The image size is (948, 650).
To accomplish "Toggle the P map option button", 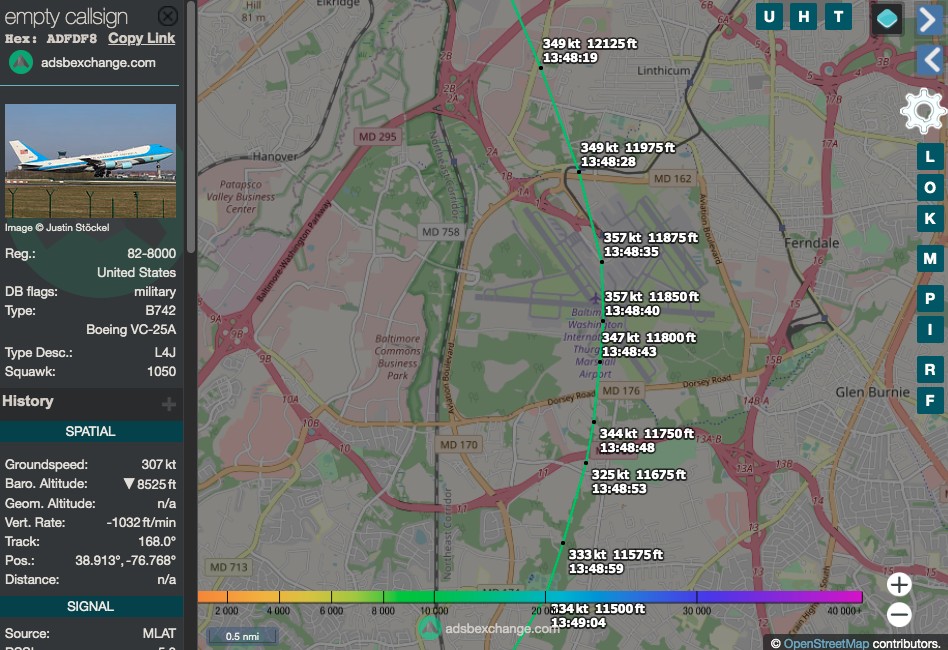I will pyautogui.click(x=930, y=298).
